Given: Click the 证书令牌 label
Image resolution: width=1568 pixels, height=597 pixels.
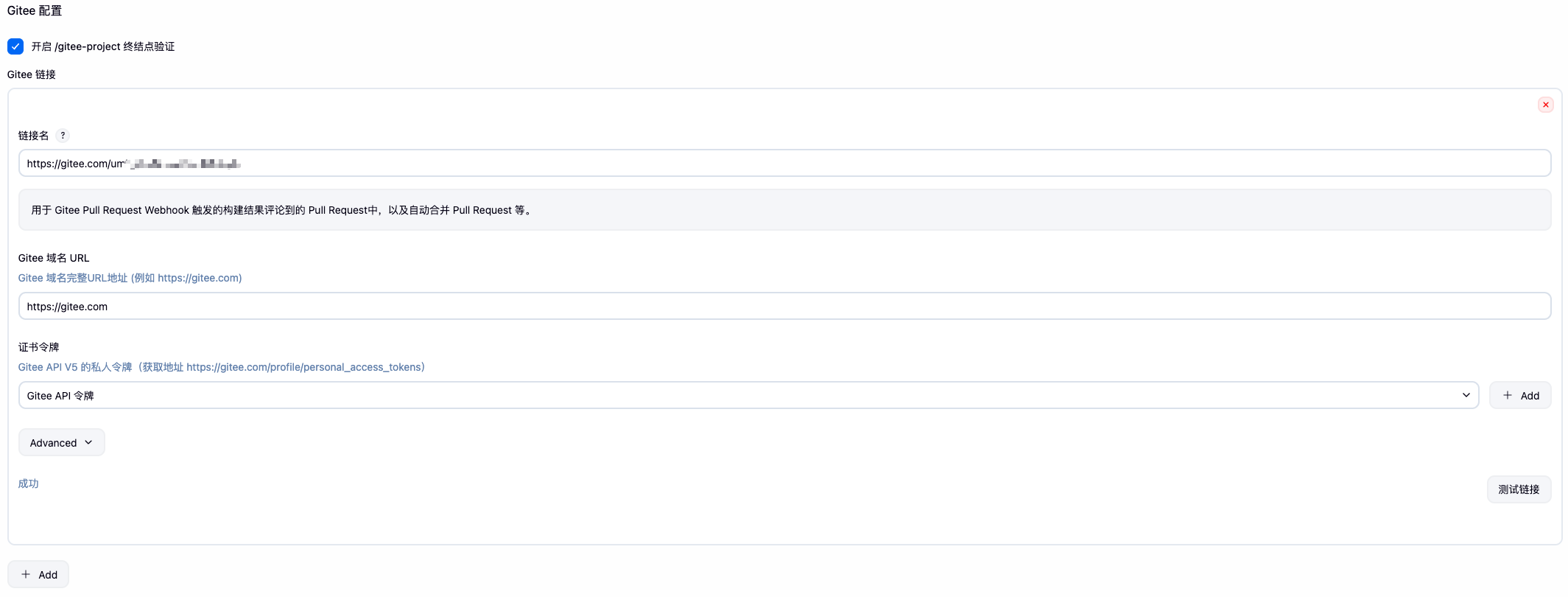Looking at the screenshot, I should click(x=38, y=347).
